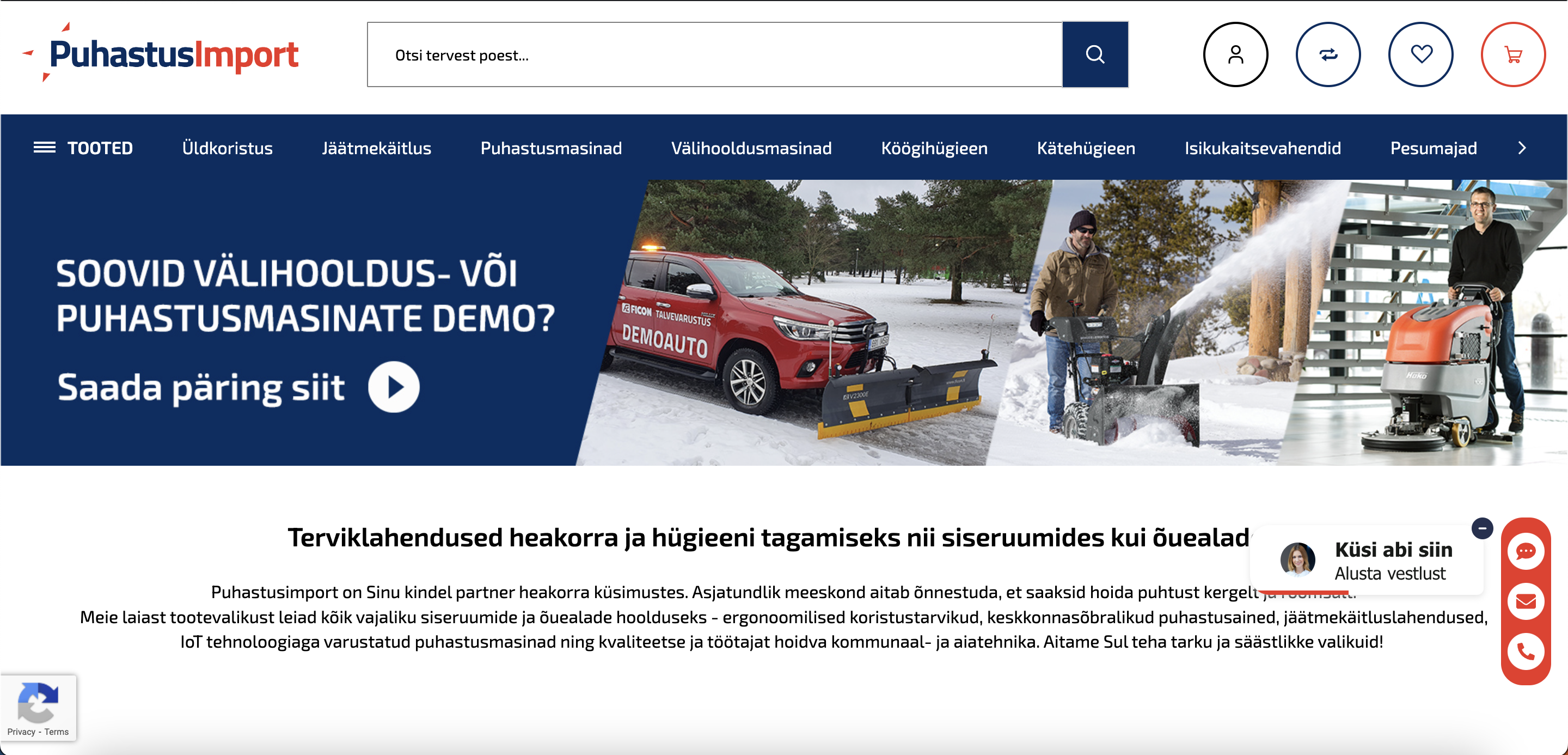Click the chat agent avatar photo

(x=1297, y=559)
